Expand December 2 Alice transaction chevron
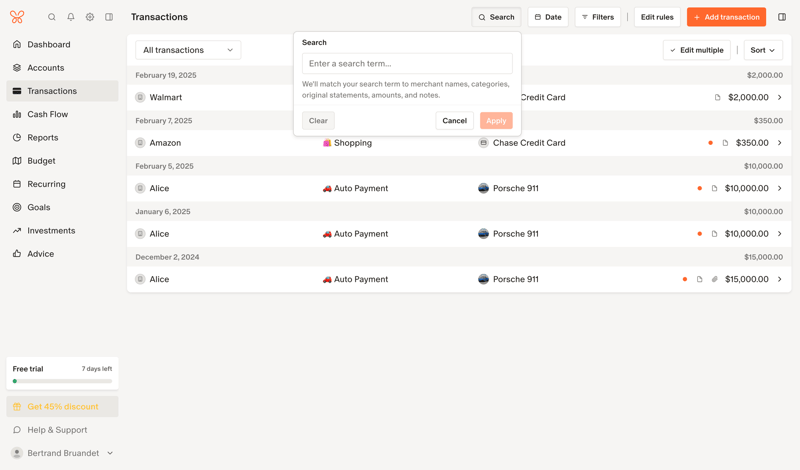The width and height of the screenshot is (800, 470). [x=780, y=279]
